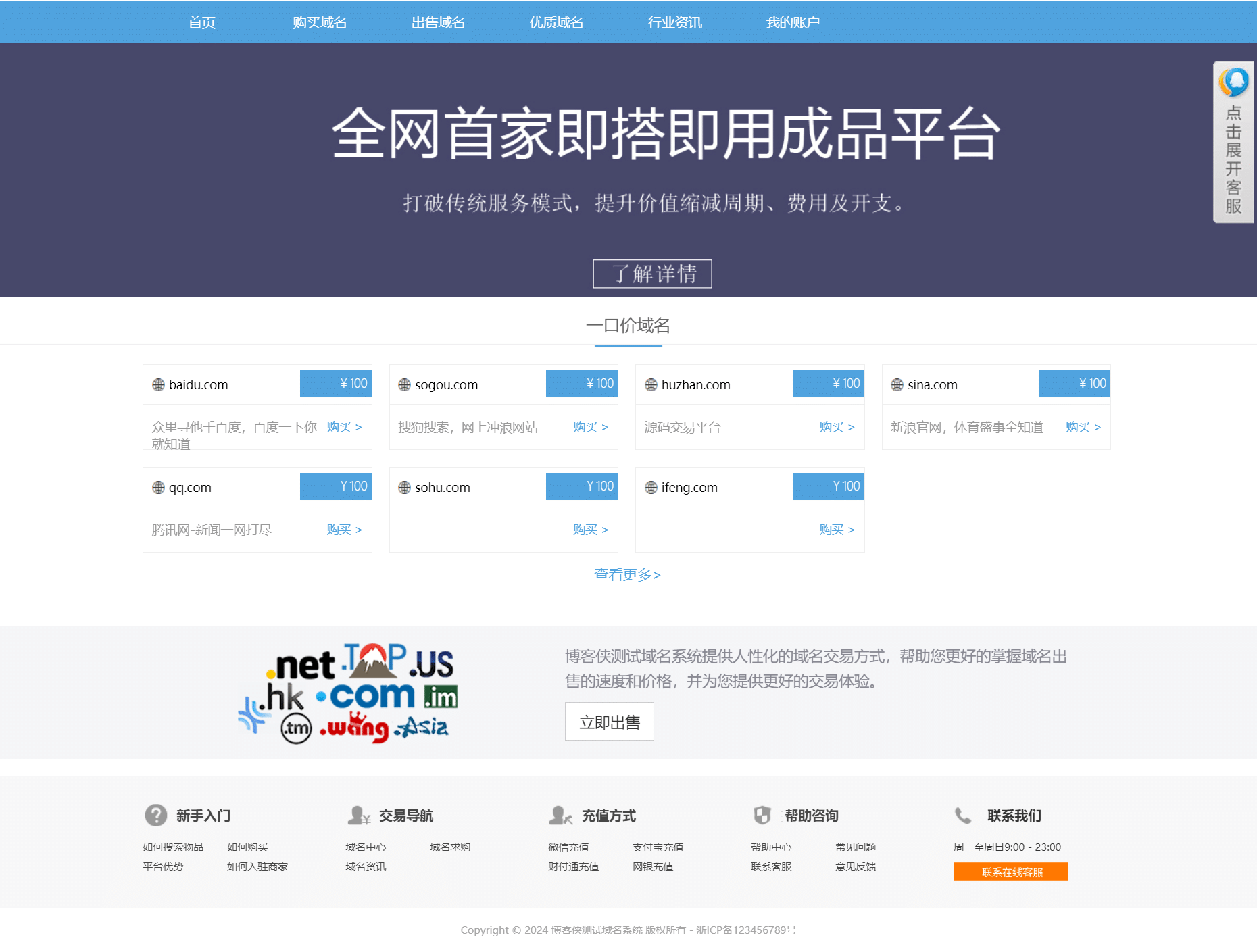Open the 网银充值 footer link
This screenshot has width=1257, height=952.
(x=653, y=866)
